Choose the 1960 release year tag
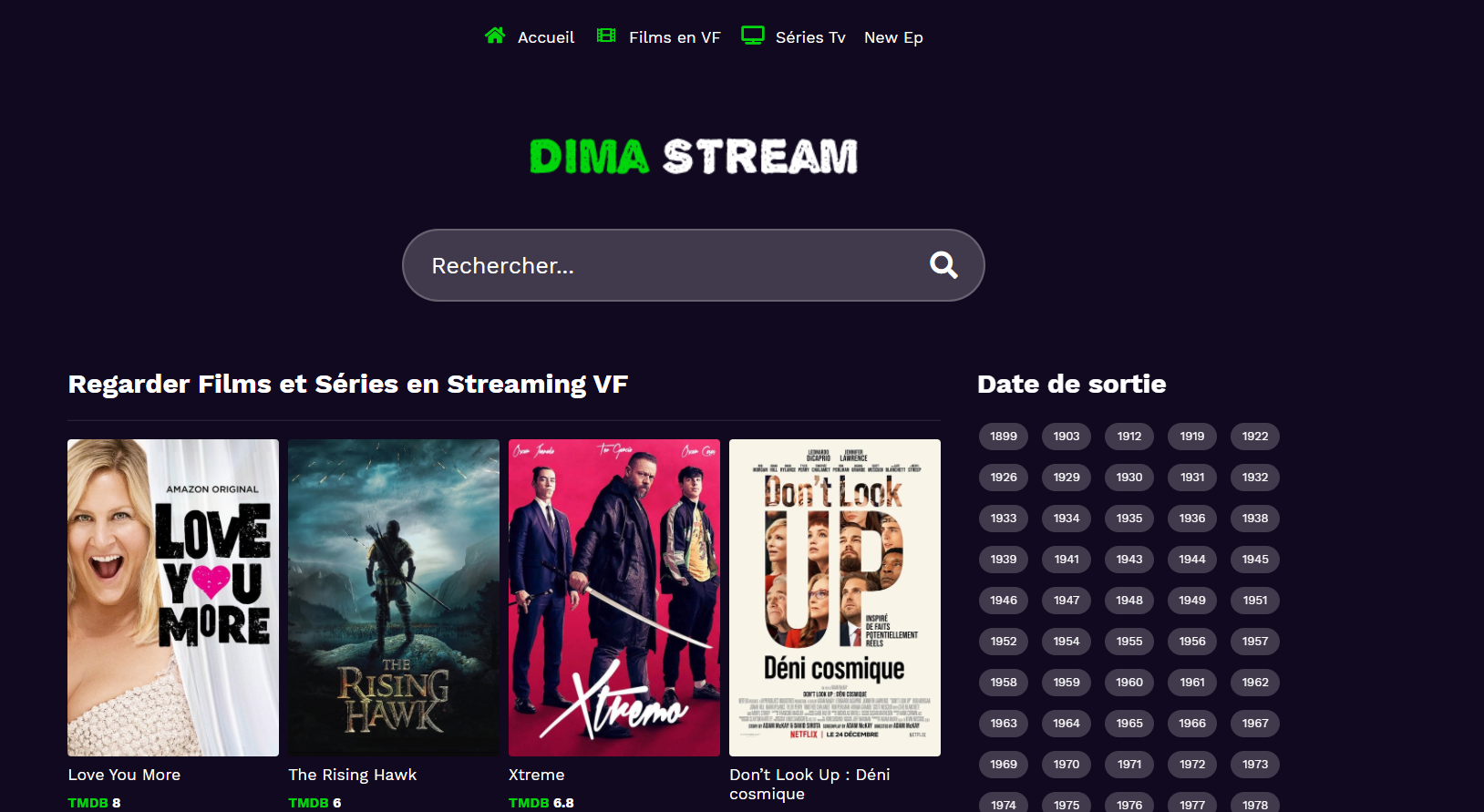The width and height of the screenshot is (1484, 812). 1129,683
